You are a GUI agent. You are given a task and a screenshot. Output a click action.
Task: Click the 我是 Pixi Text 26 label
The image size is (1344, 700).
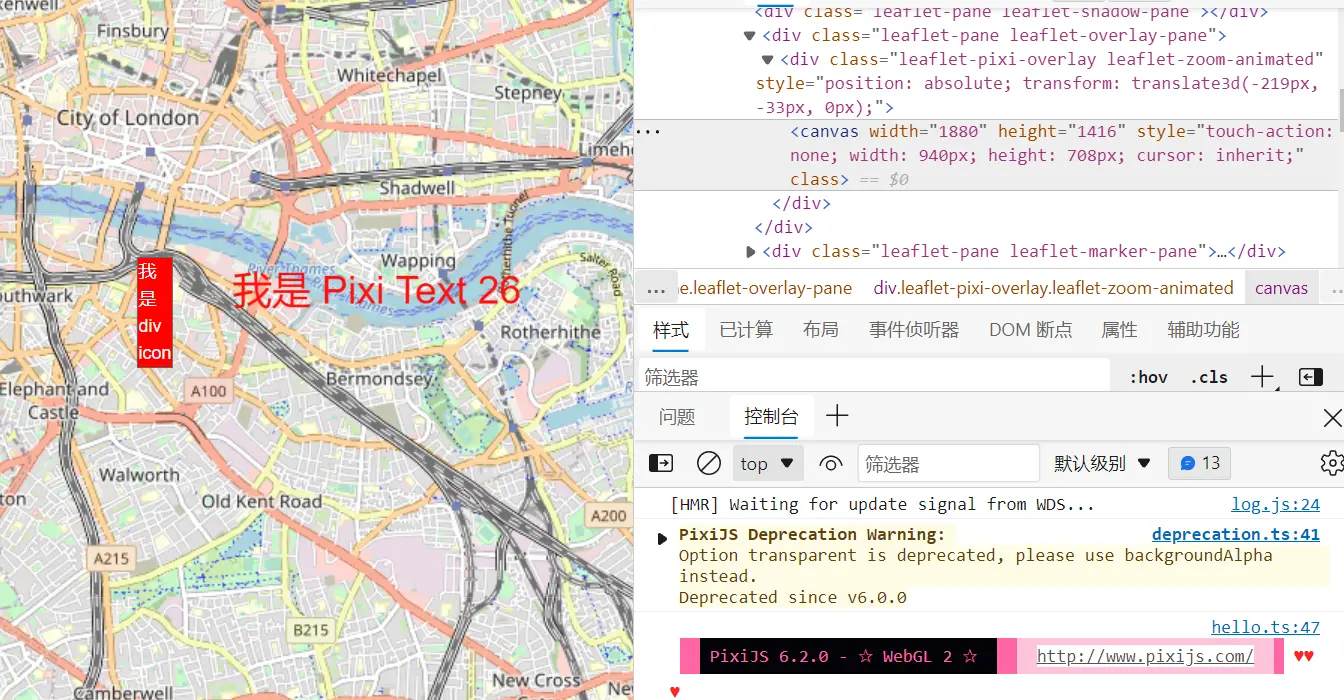tap(377, 290)
